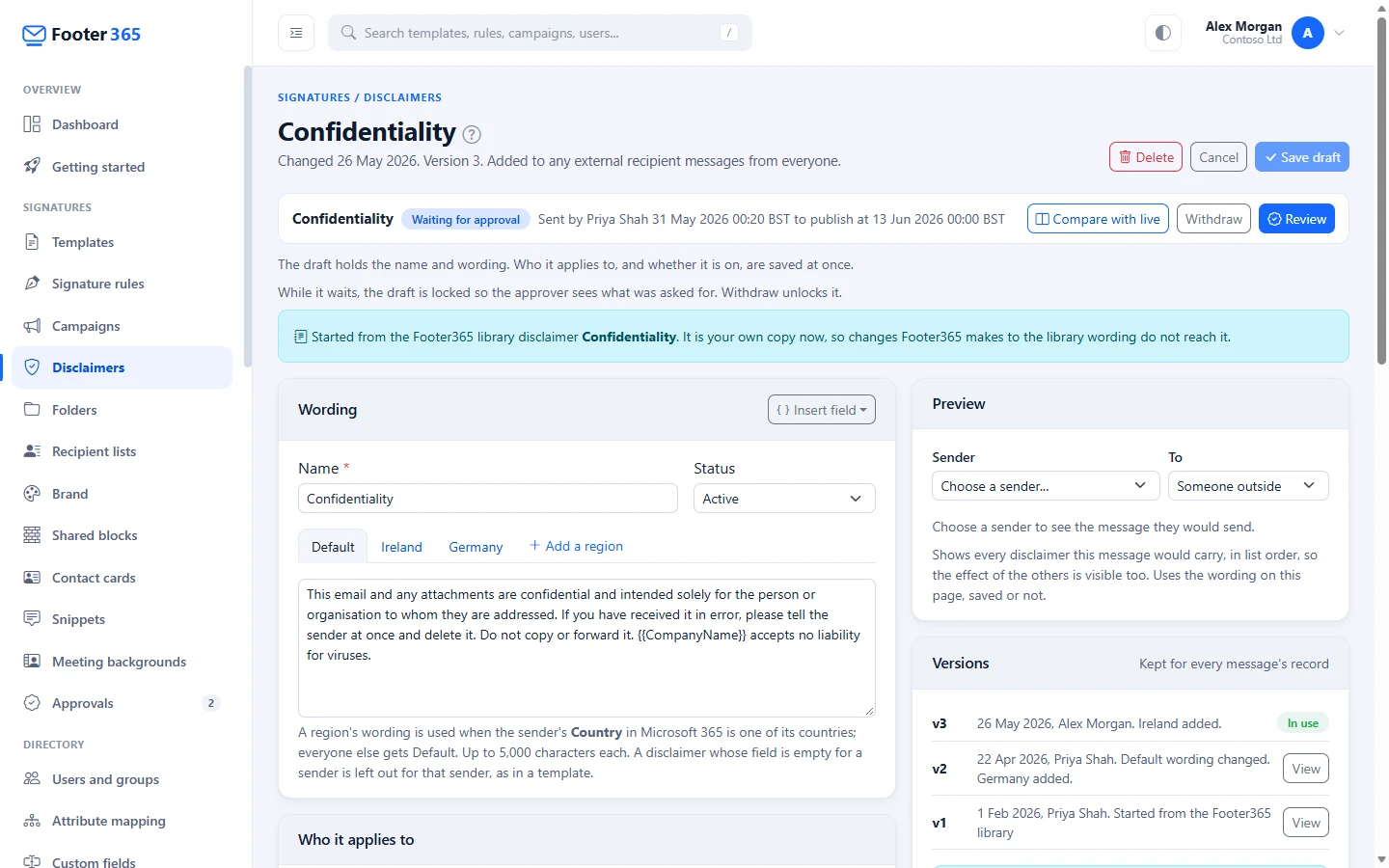This screenshot has width=1389, height=868.
Task: Click Add a region link
Action: (x=576, y=546)
